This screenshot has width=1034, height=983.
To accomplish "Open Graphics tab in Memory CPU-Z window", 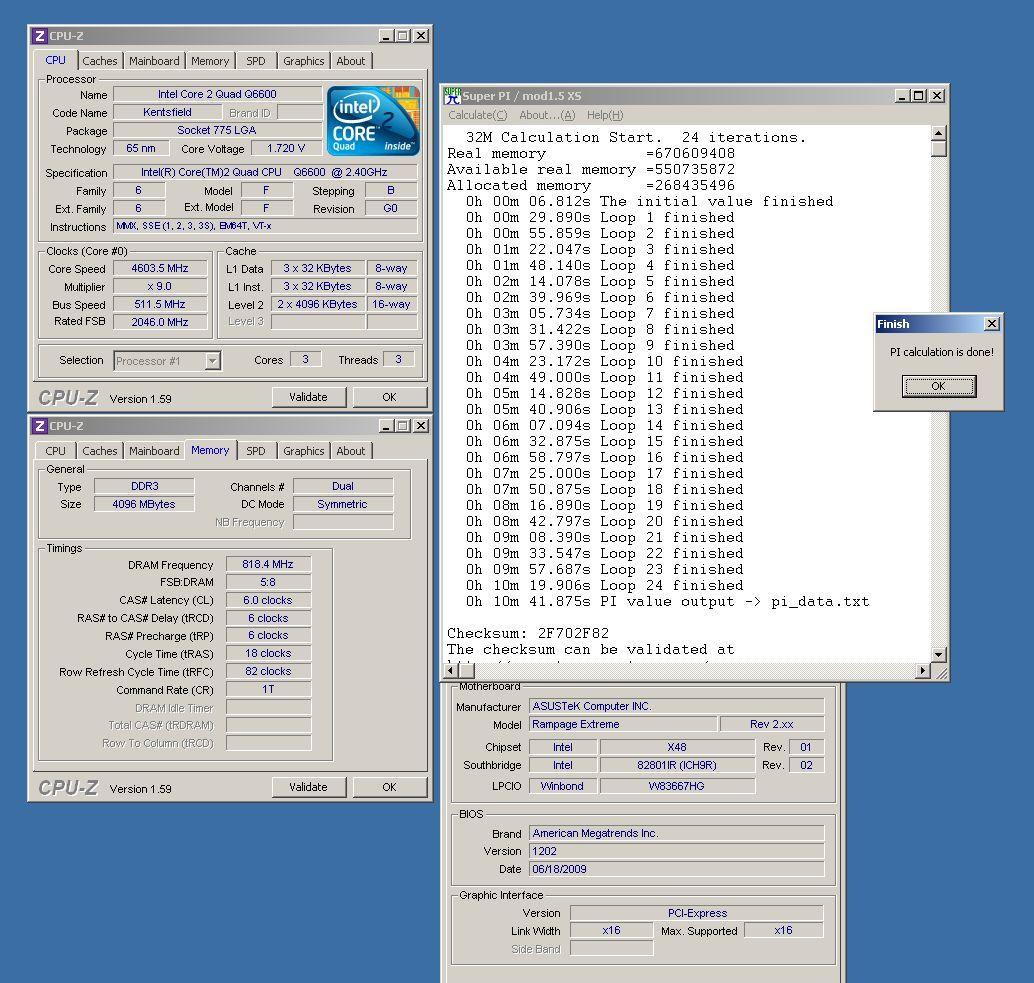I will [303, 451].
